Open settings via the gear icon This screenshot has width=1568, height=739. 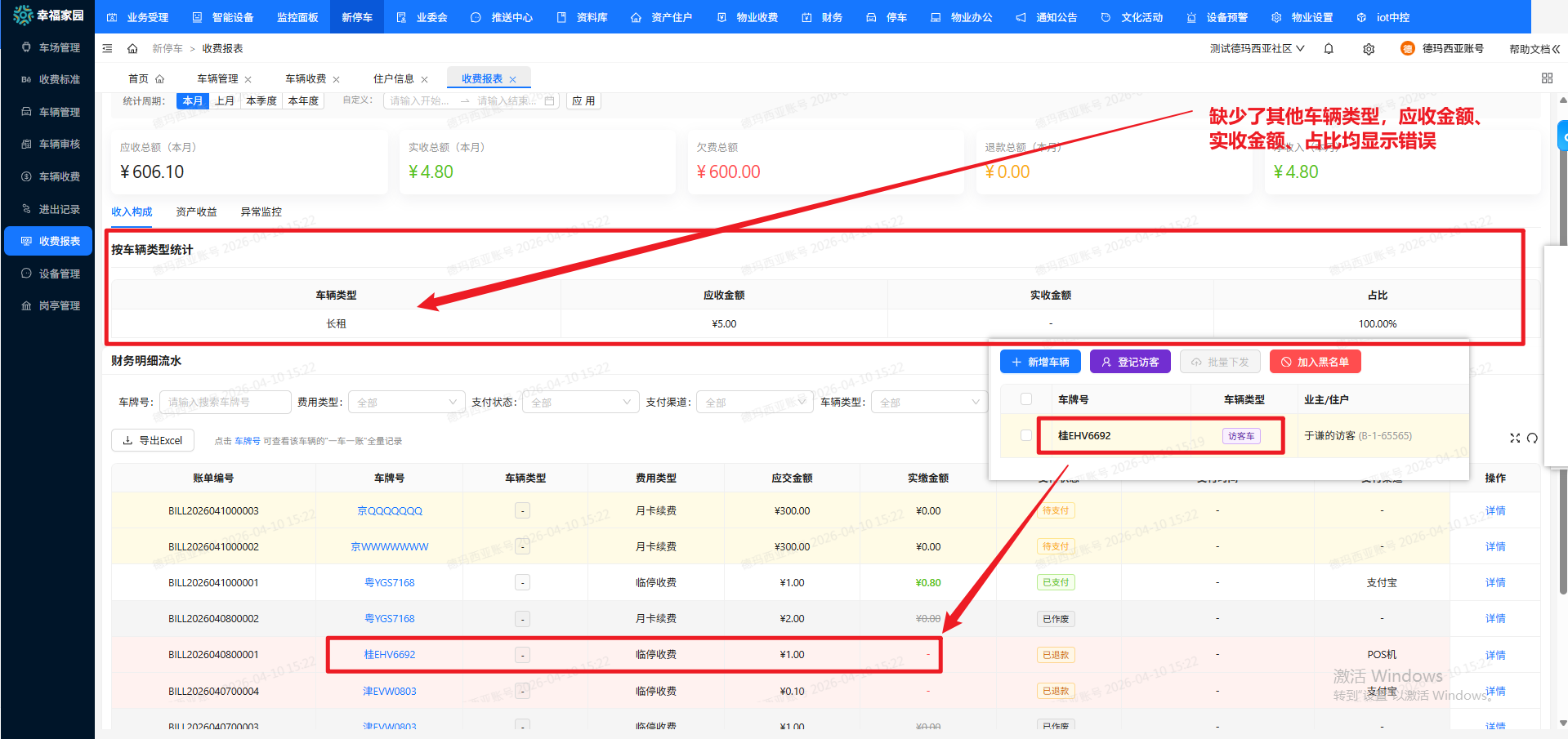[x=1369, y=49]
